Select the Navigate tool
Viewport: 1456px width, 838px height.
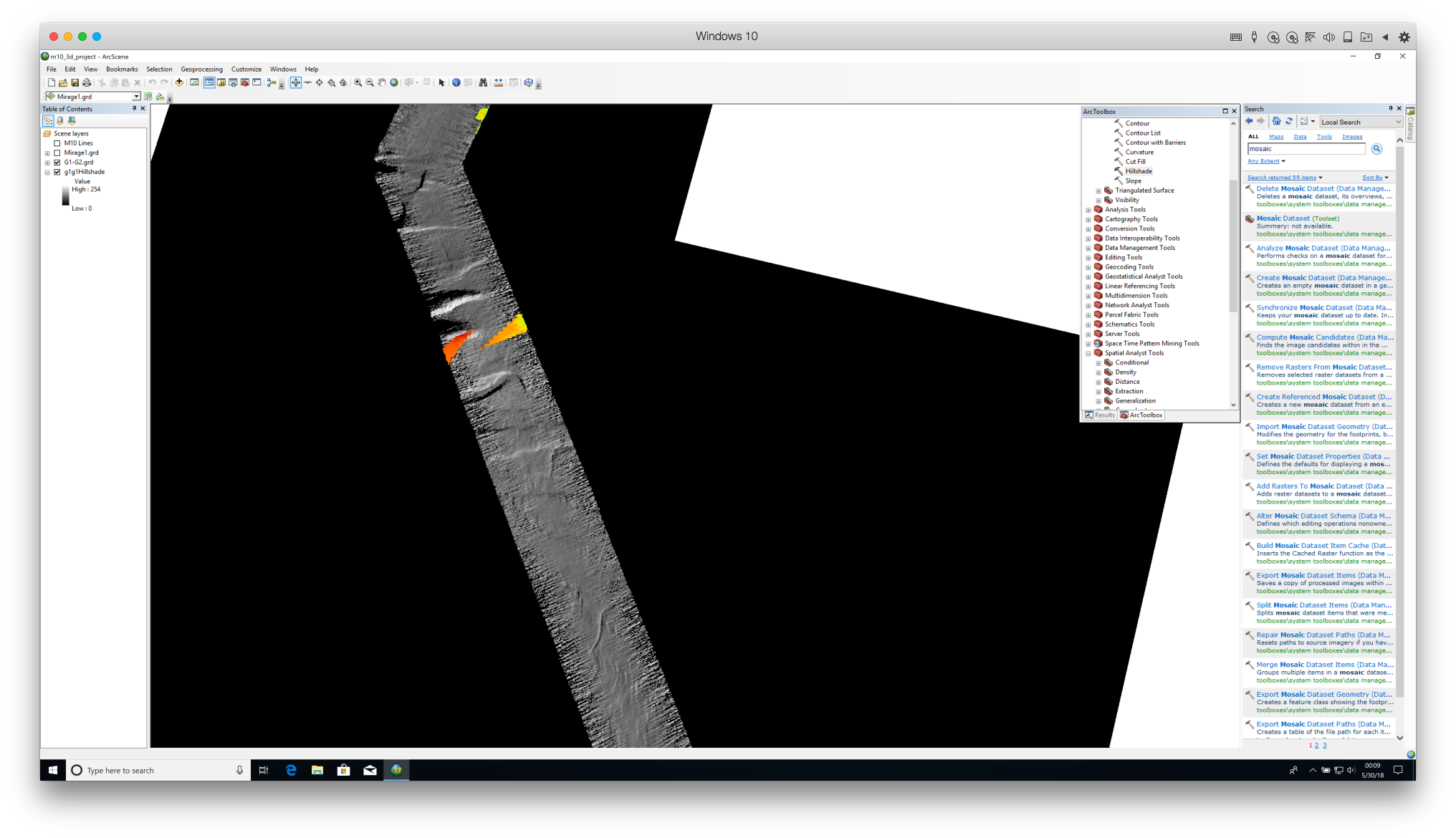coord(295,83)
